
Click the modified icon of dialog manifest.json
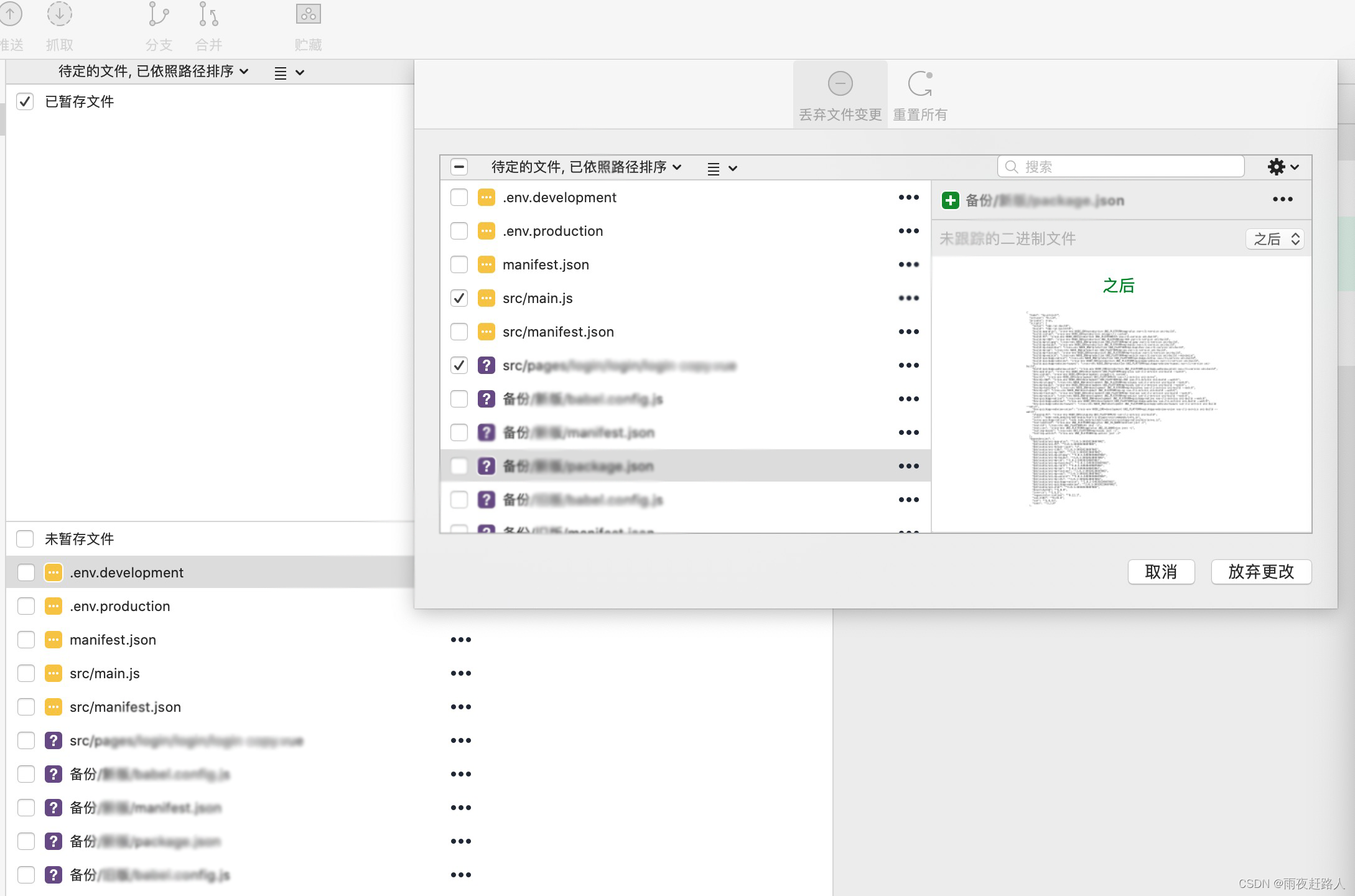pyautogui.click(x=486, y=264)
